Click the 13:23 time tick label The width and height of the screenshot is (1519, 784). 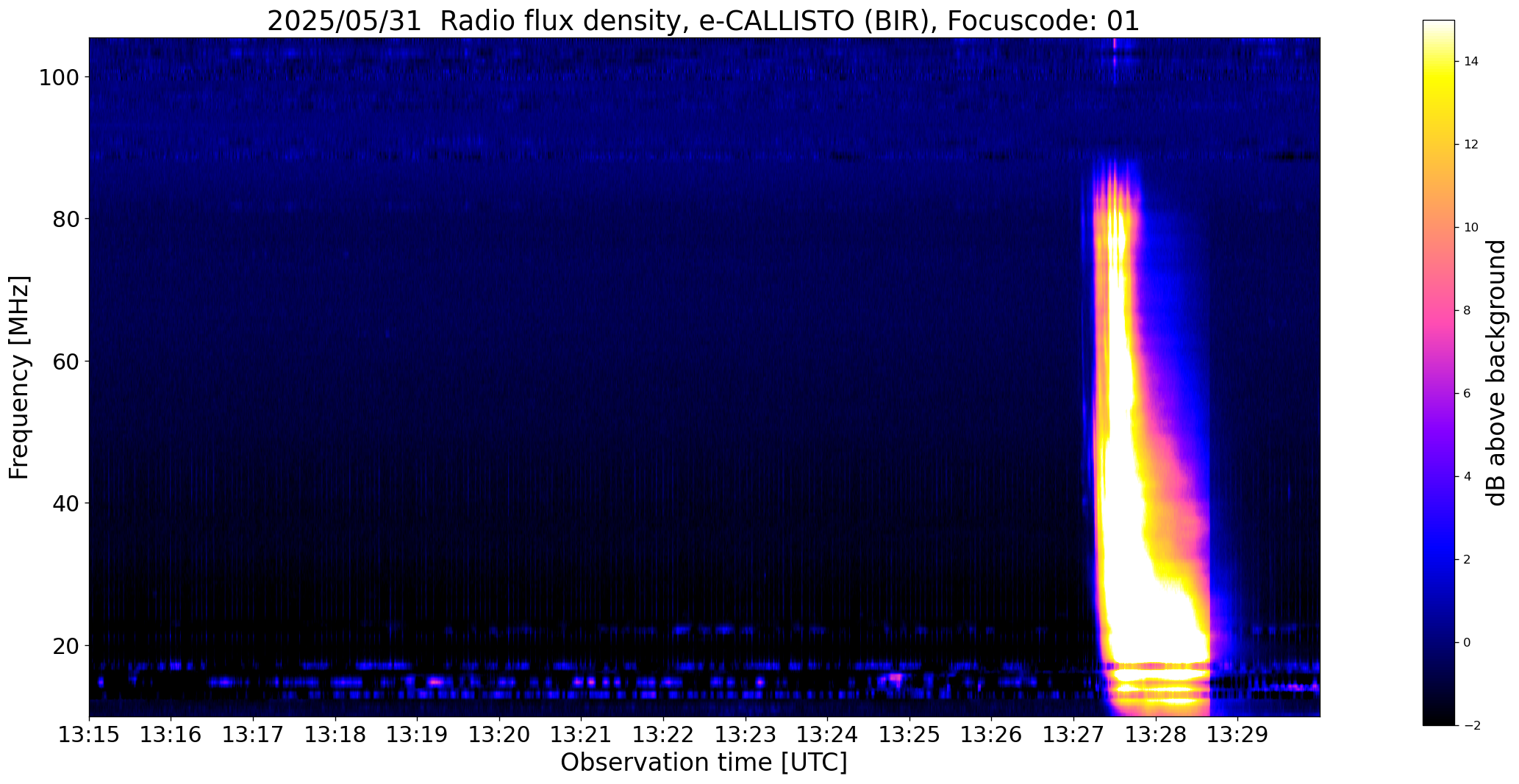746,735
